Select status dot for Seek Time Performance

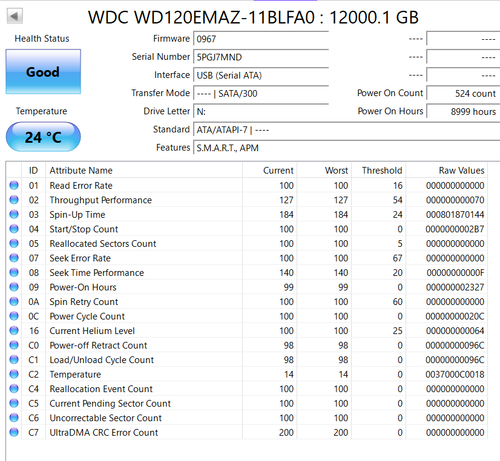14,272
